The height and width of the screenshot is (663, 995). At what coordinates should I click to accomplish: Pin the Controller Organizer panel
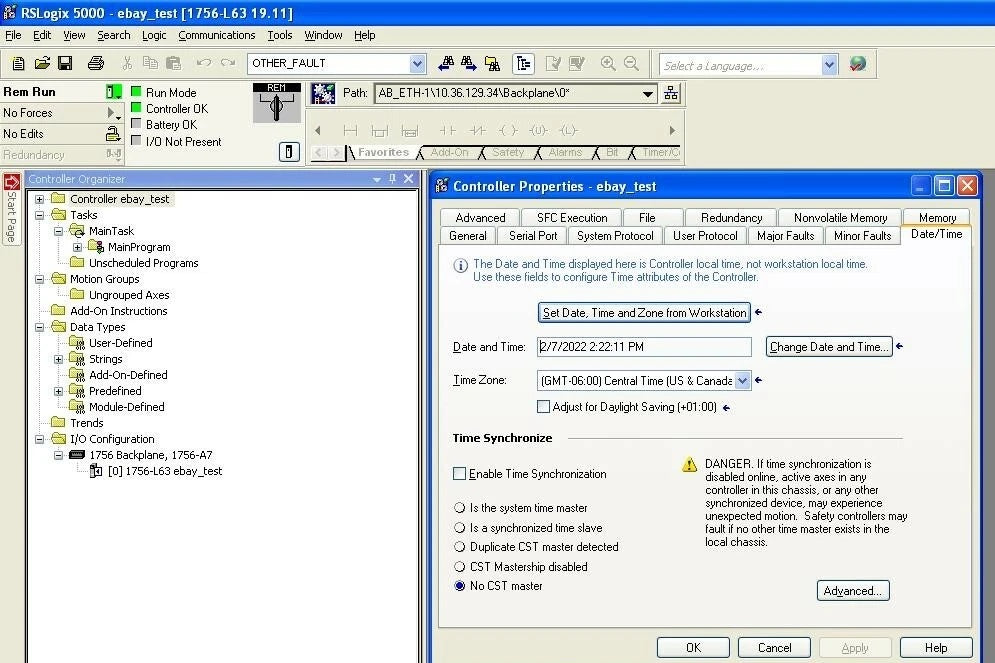point(392,179)
